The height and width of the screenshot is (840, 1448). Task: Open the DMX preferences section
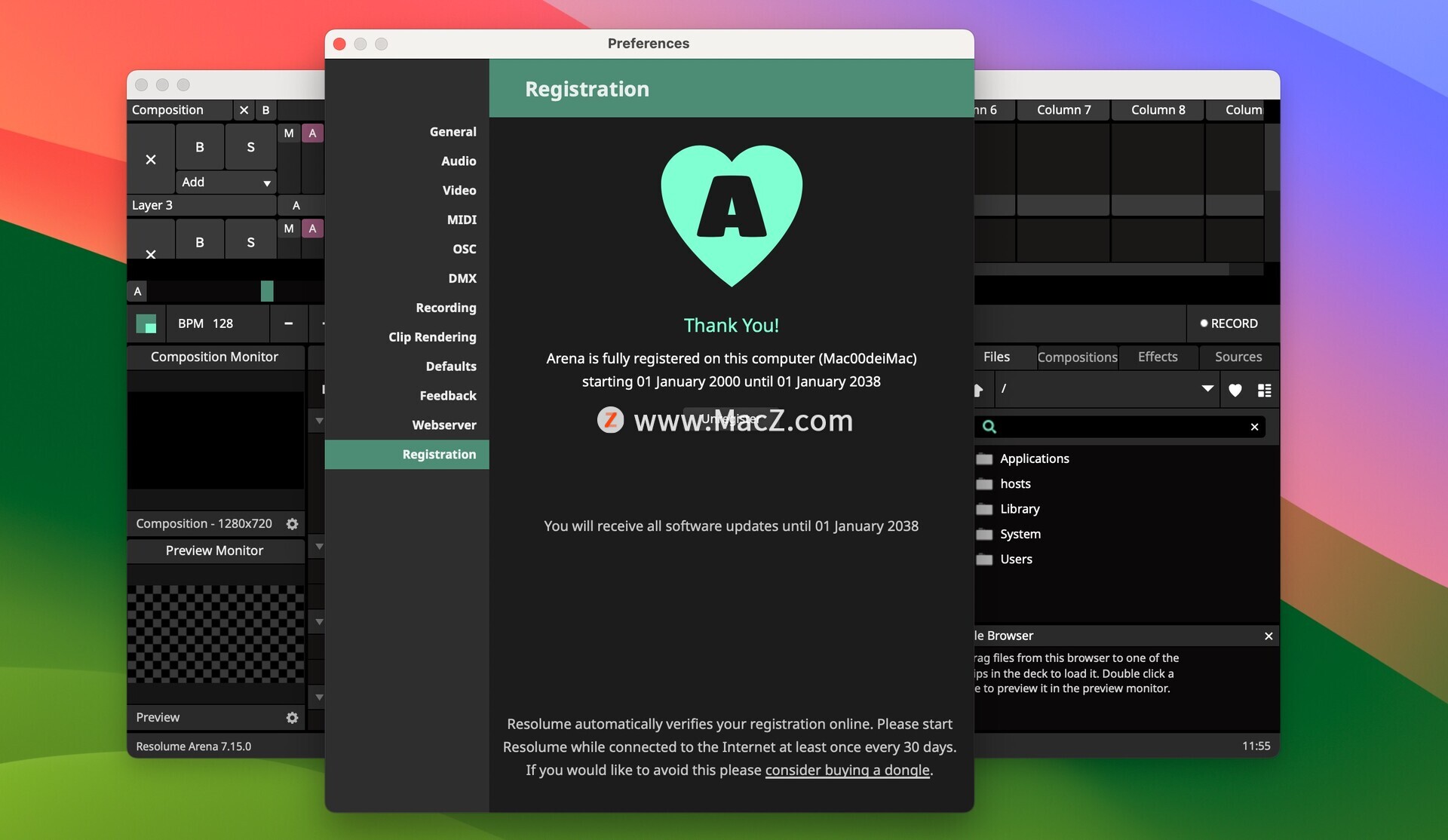tap(462, 278)
